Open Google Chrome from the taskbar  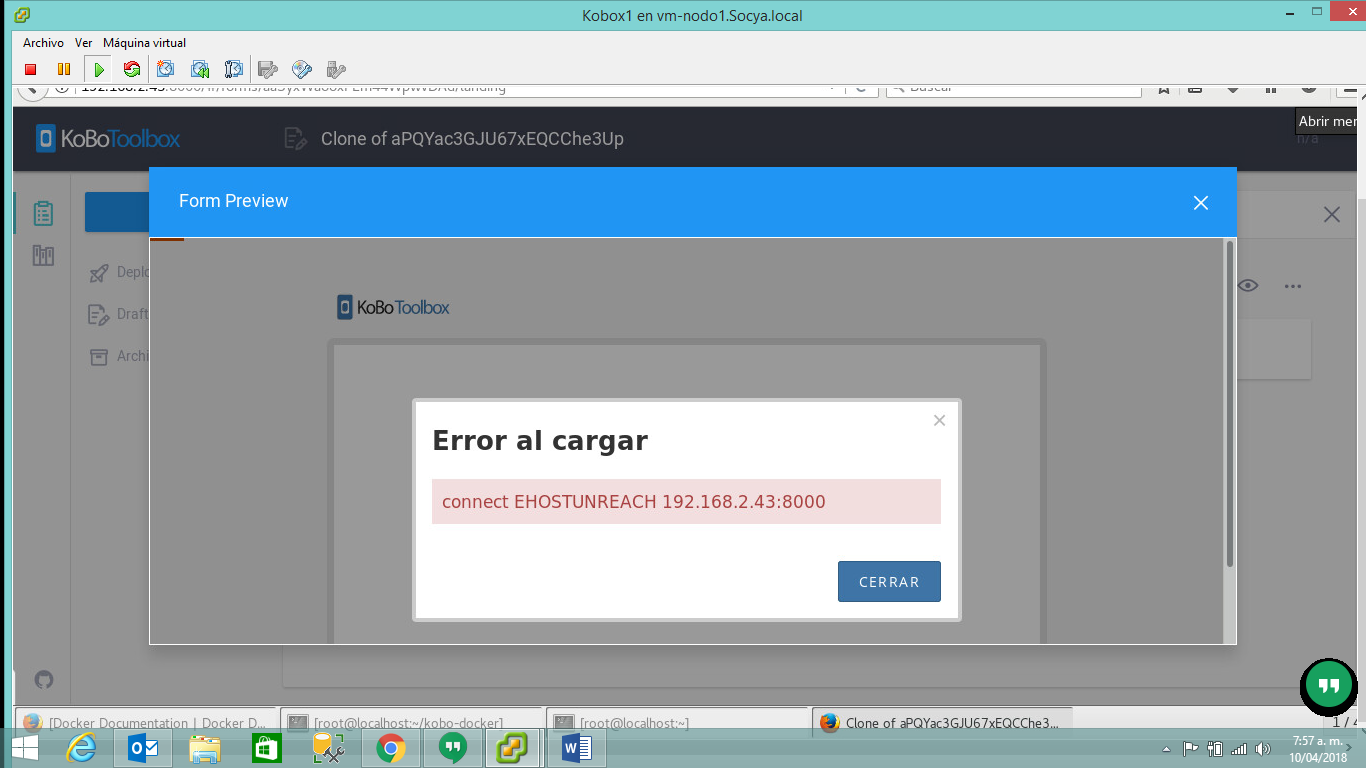pyautogui.click(x=390, y=747)
